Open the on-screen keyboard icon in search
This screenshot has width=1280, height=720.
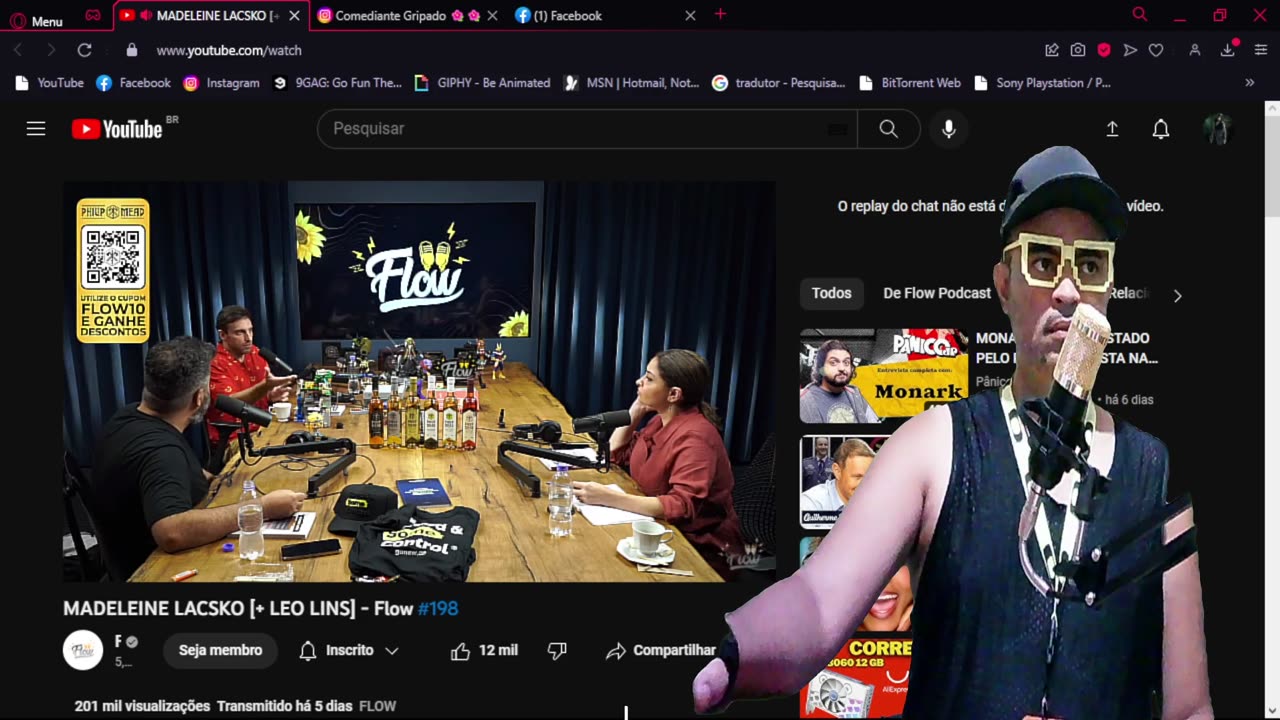(x=838, y=129)
